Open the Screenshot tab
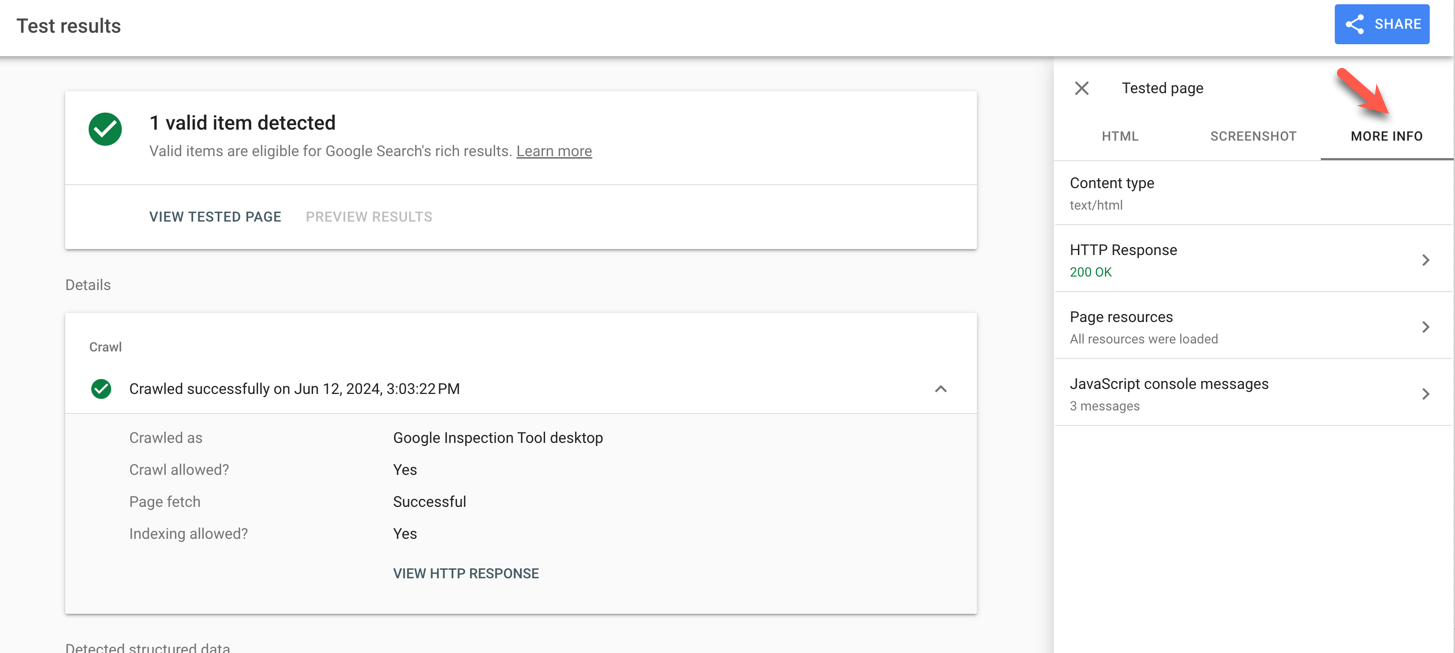 point(1253,136)
